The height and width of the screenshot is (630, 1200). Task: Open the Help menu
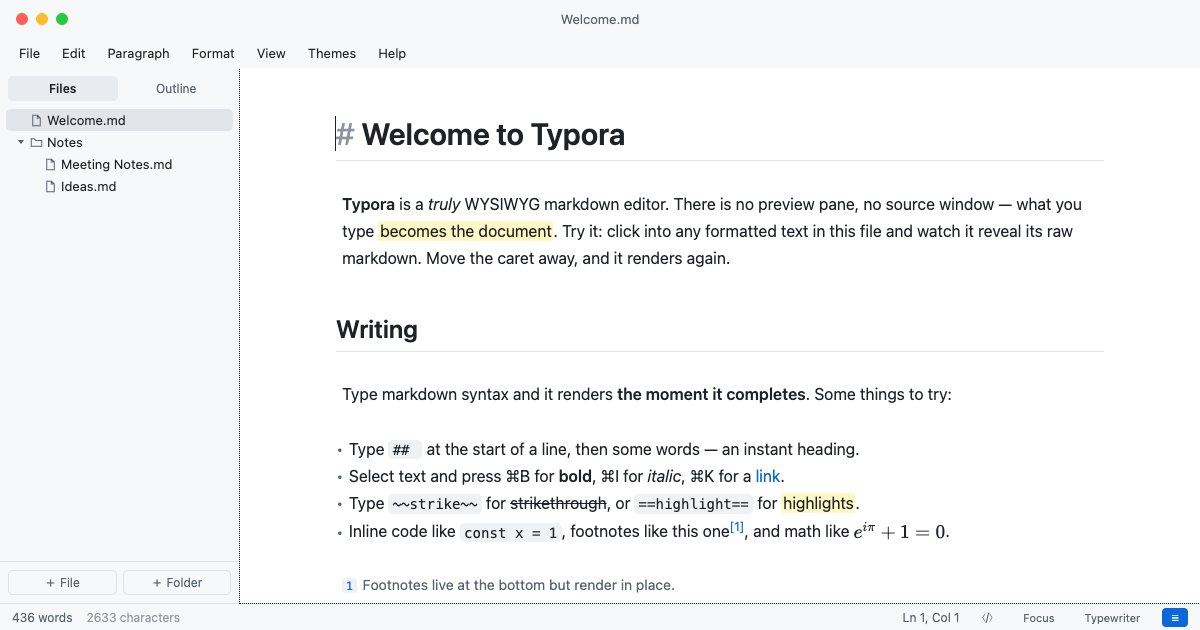tap(392, 53)
